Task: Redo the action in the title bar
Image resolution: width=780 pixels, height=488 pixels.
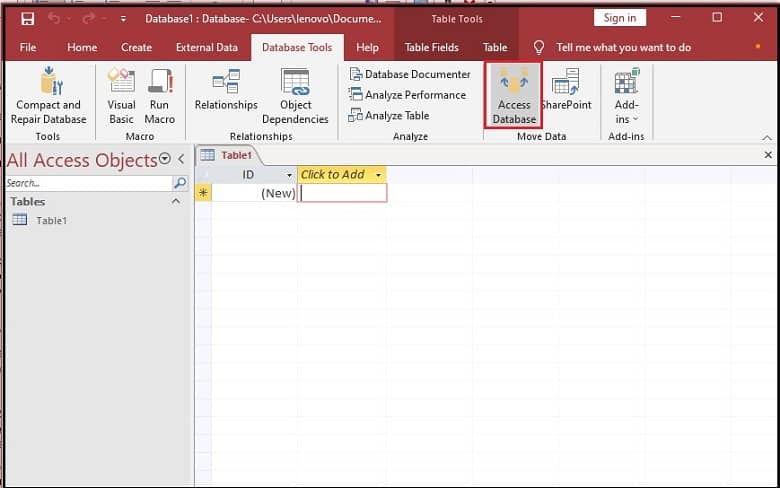Action: pyautogui.click(x=89, y=19)
